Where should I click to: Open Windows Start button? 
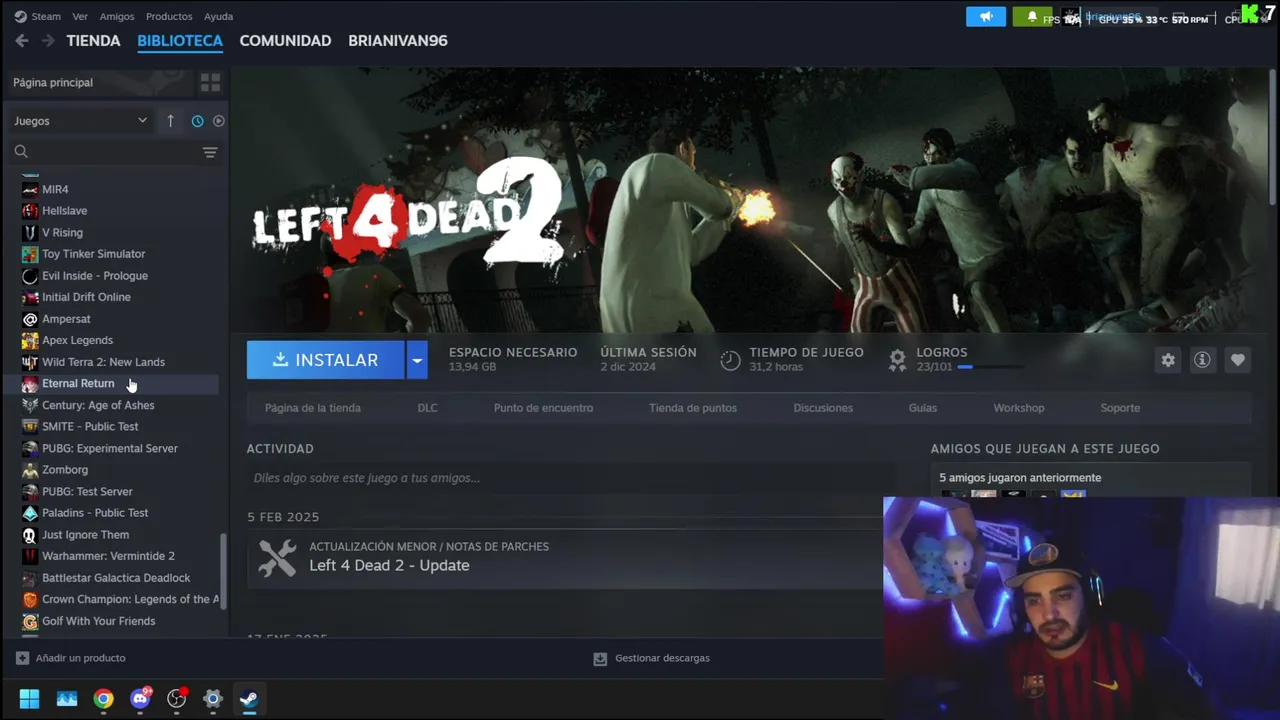(29, 699)
